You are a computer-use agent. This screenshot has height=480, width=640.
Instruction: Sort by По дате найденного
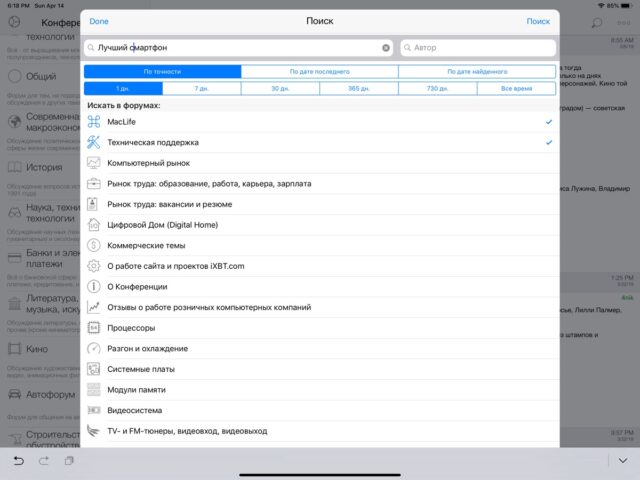(477, 71)
